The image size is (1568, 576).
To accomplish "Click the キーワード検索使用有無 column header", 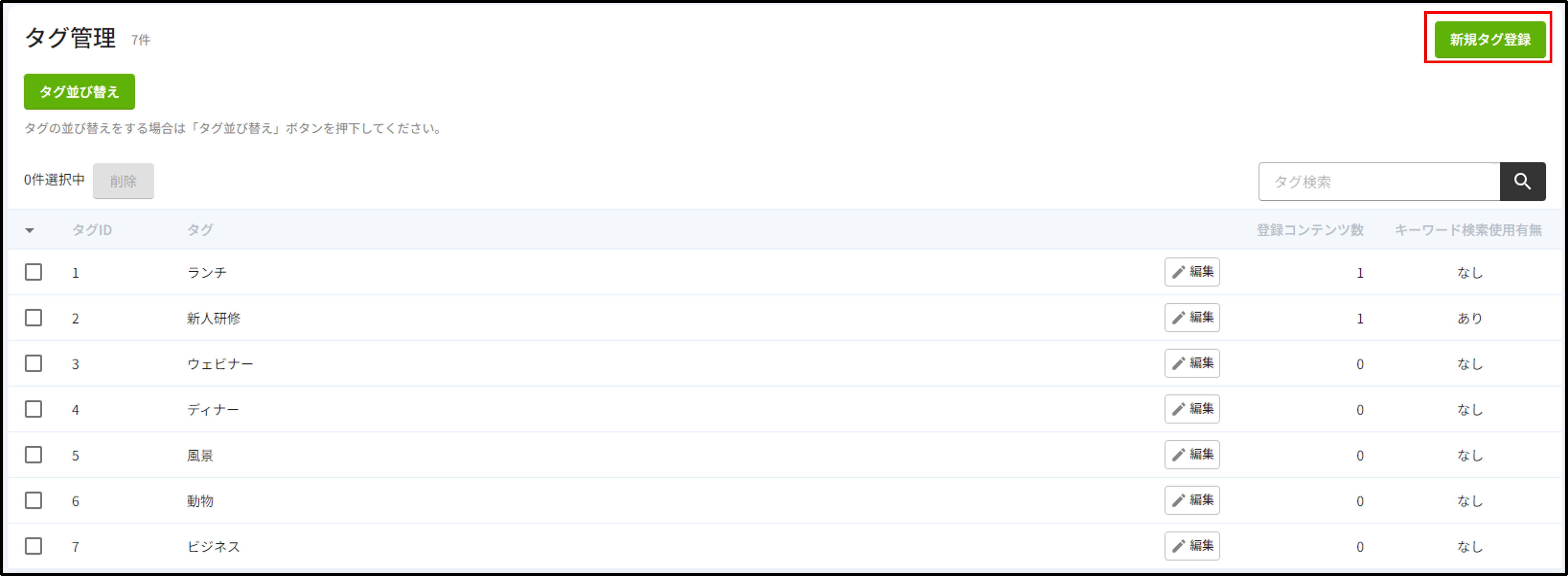I will tap(1468, 230).
